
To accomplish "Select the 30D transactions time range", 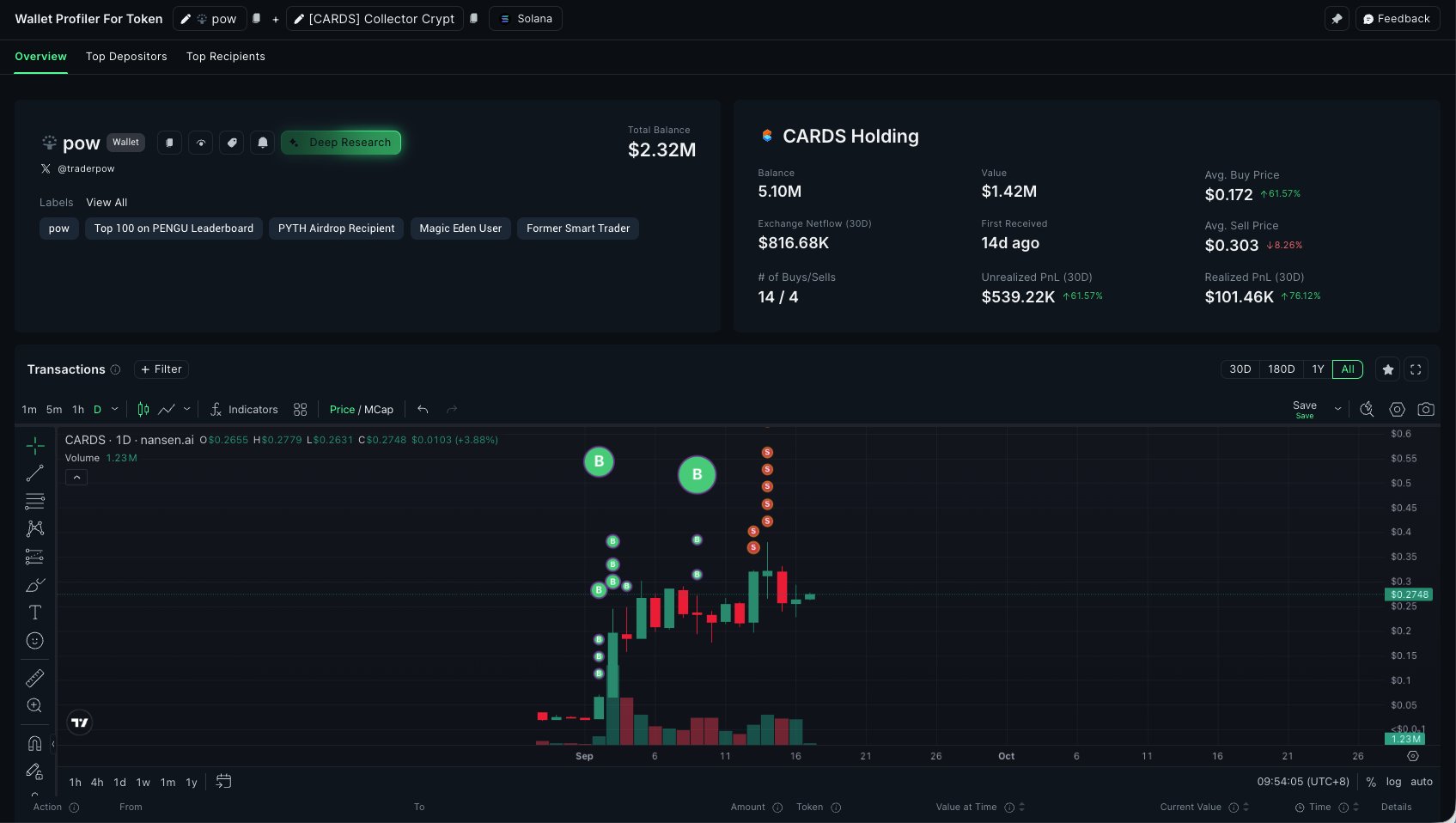I will tap(1240, 369).
